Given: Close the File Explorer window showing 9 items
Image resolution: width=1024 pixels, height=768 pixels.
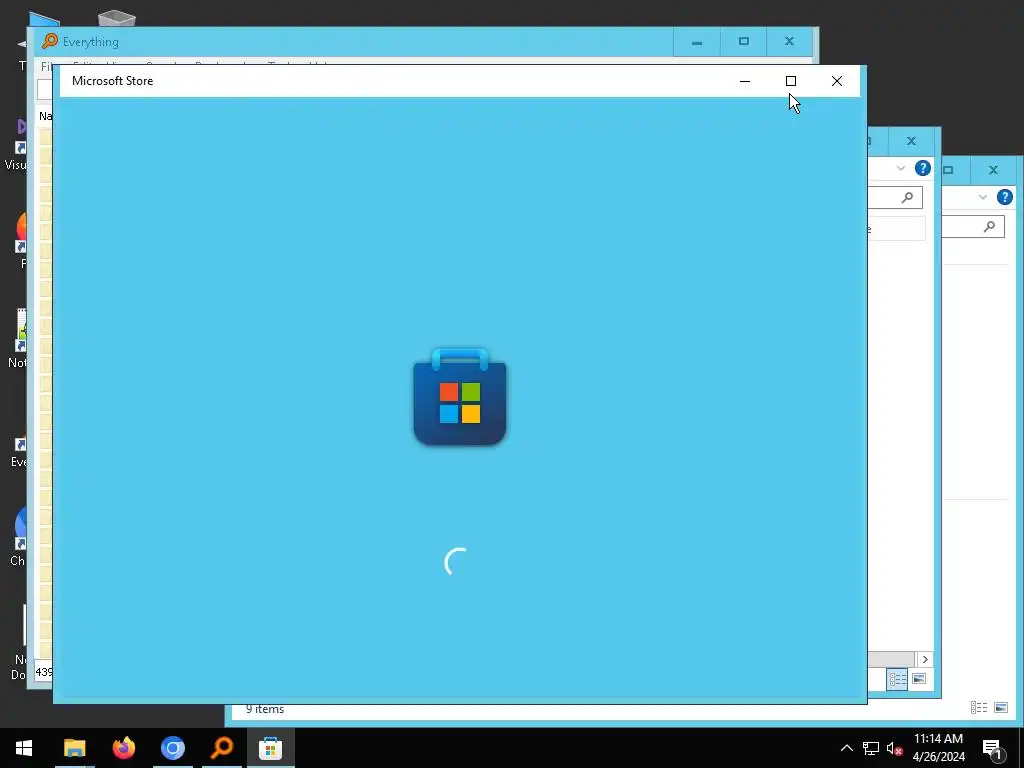Looking at the screenshot, I should pos(993,170).
